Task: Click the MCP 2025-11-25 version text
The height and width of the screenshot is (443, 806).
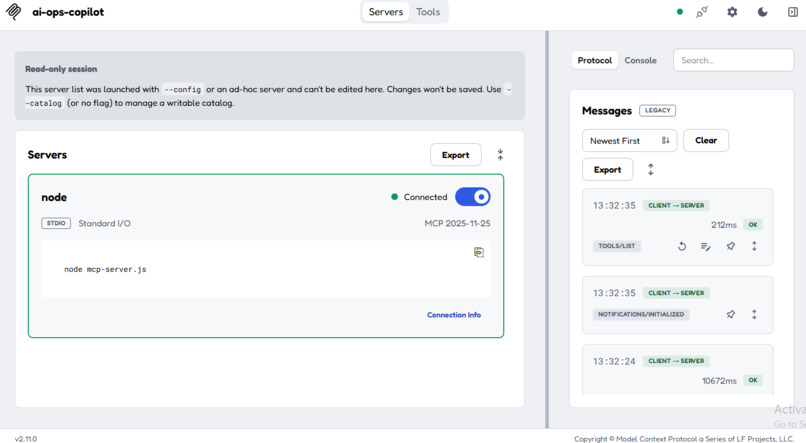Action: [x=457, y=224]
